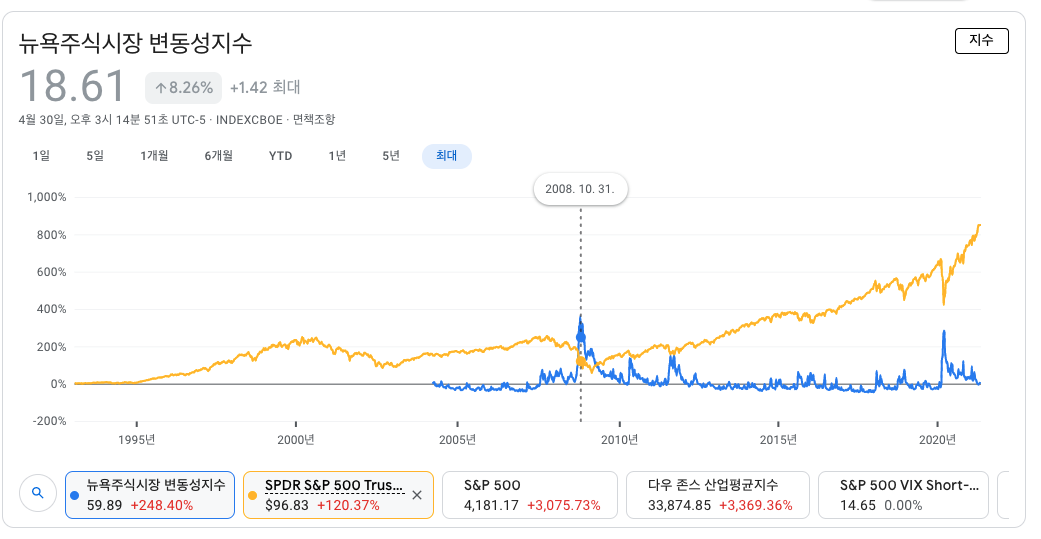Click the +248.40% volatility index value

[x=161, y=505]
